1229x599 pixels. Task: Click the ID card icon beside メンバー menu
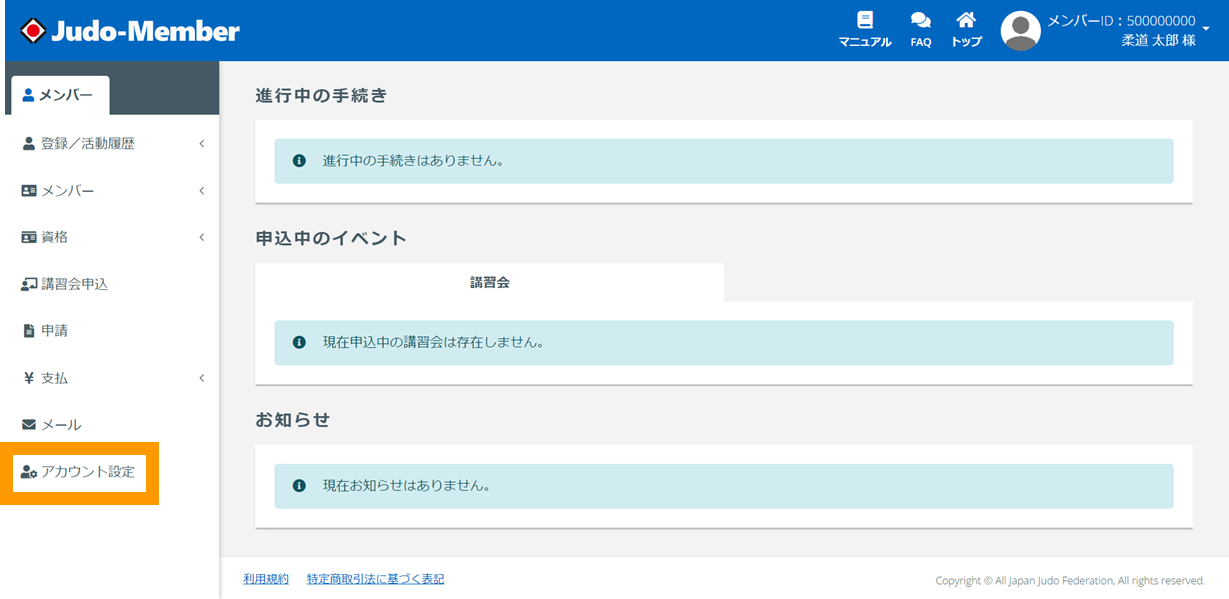(x=29, y=191)
